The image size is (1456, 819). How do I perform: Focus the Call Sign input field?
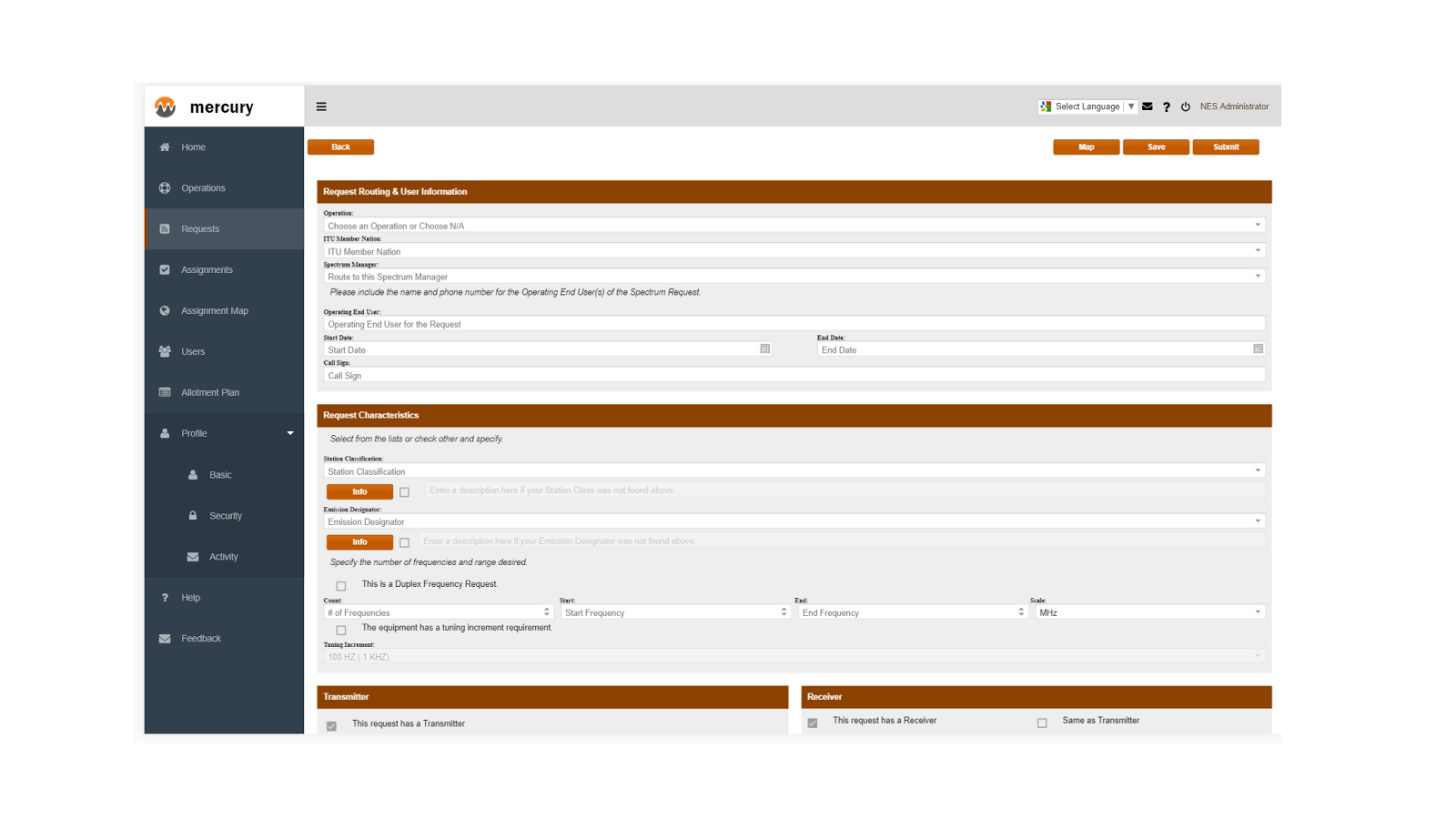(x=794, y=375)
